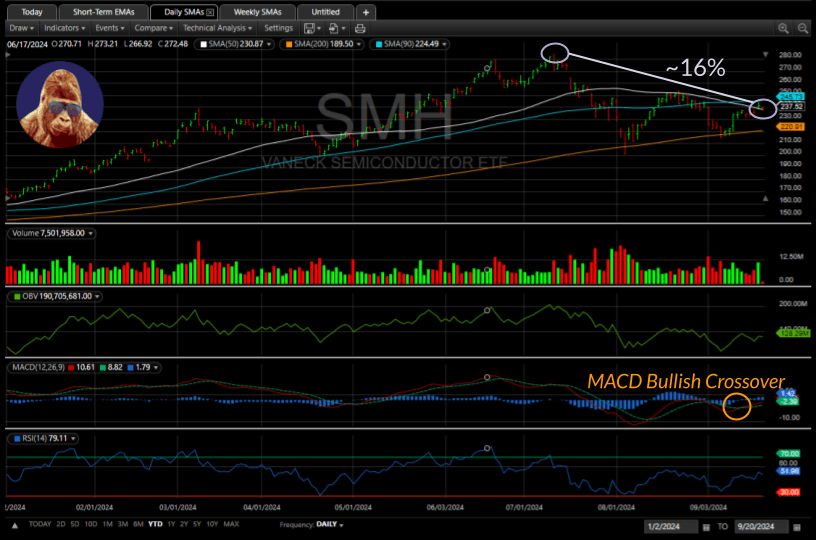Viewport: 816px width, 540px height.
Task: Select the 1Y time range
Action: point(171,524)
